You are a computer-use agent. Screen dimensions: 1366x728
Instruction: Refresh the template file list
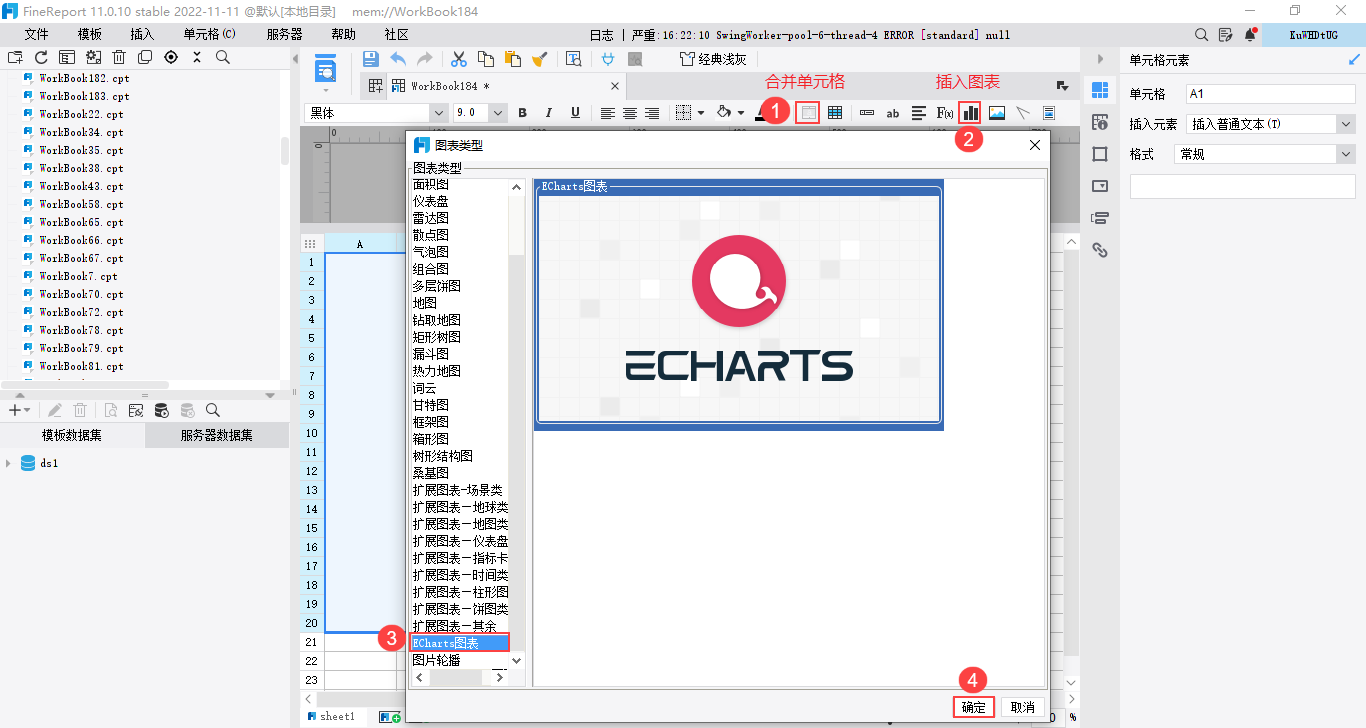(41, 58)
